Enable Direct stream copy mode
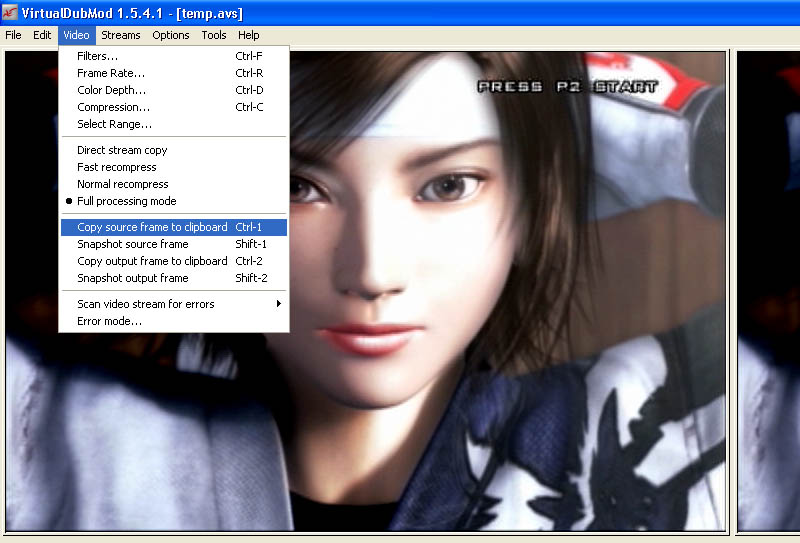Viewport: 800px width, 543px height. (x=174, y=150)
